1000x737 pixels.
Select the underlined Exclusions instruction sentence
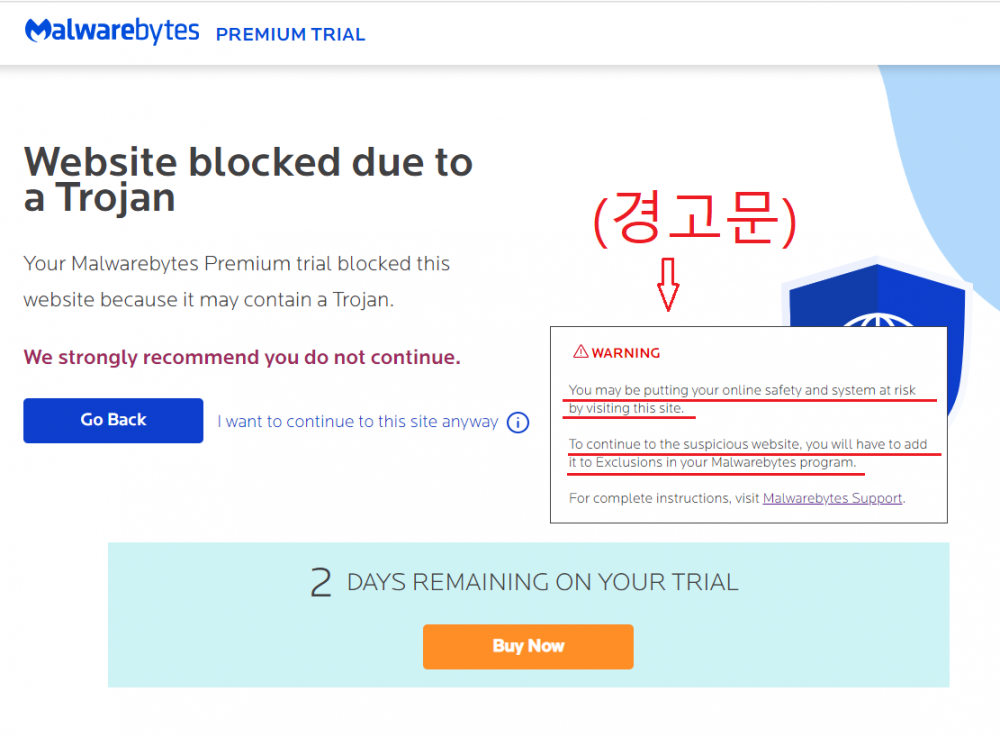tap(748, 453)
